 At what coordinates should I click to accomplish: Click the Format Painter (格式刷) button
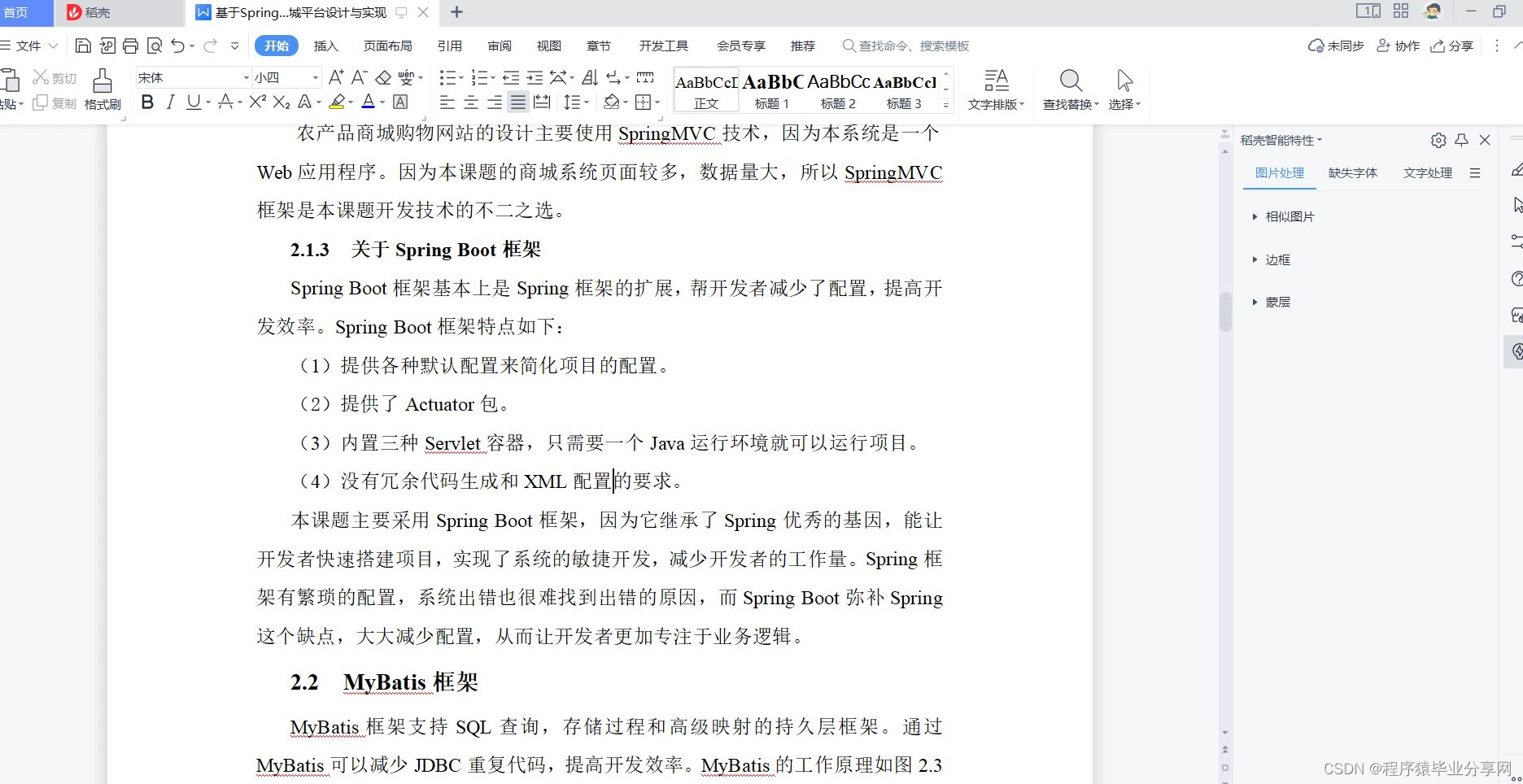click(103, 89)
